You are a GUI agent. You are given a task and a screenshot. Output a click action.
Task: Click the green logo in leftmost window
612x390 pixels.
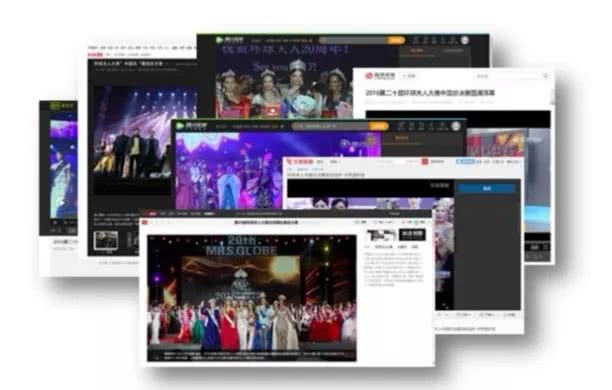coord(61,106)
